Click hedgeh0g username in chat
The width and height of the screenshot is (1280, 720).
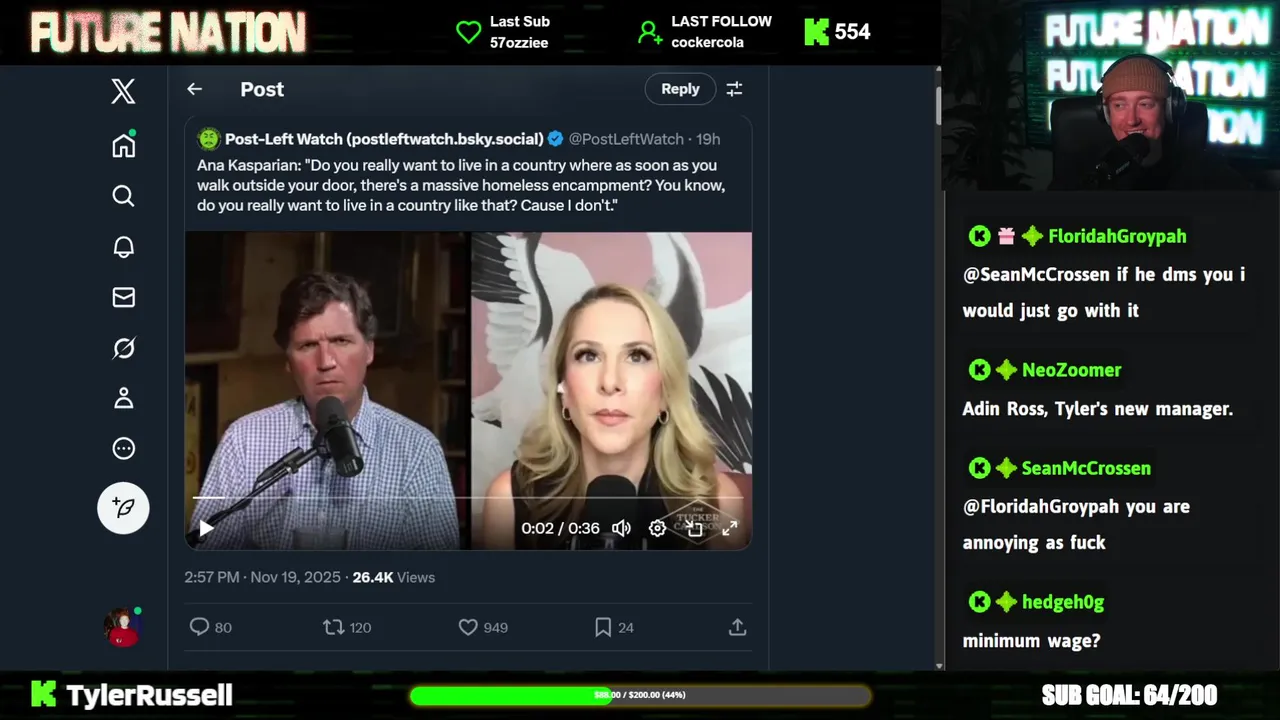(x=1063, y=602)
